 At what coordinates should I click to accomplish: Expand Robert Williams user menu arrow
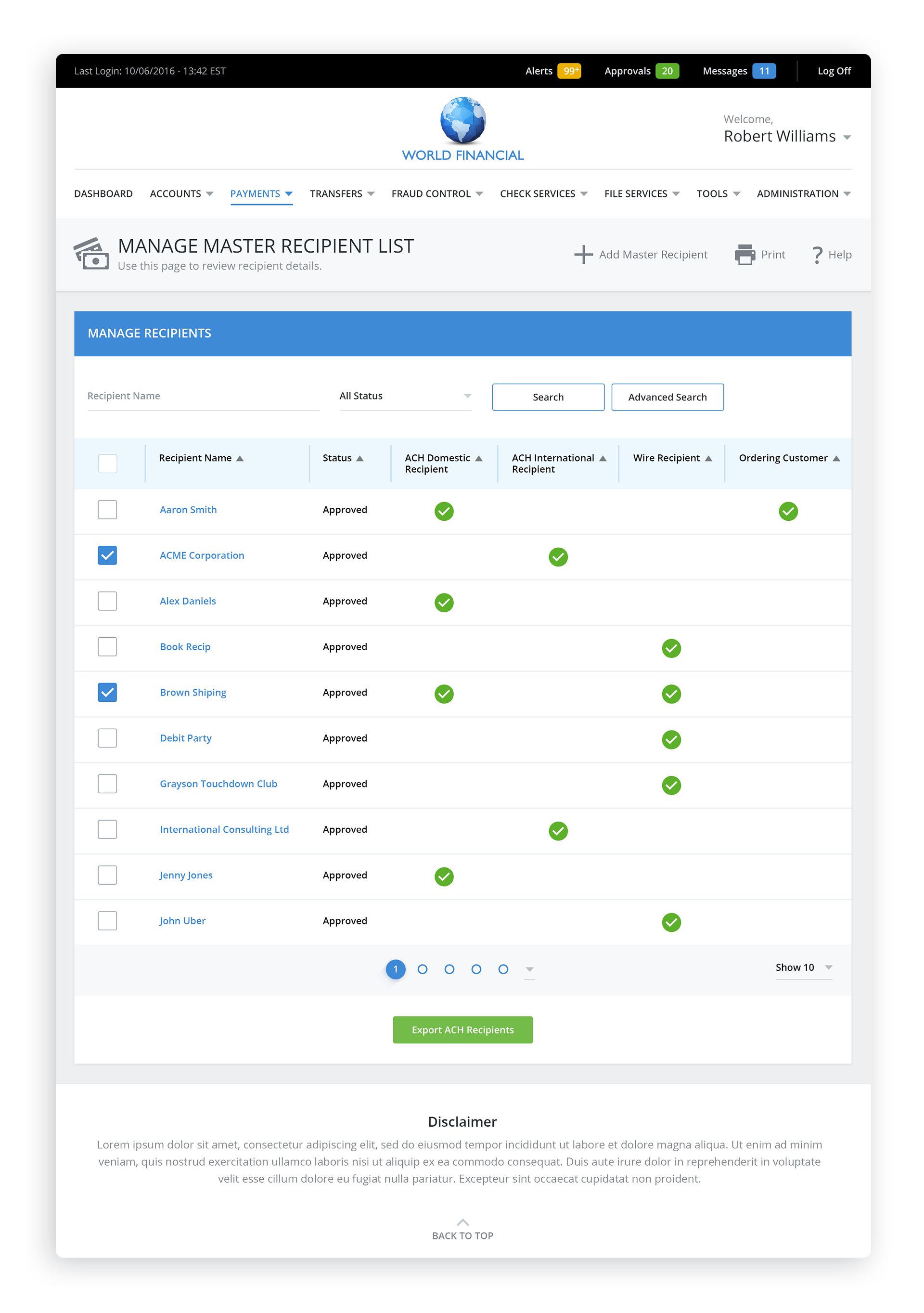[x=847, y=137]
